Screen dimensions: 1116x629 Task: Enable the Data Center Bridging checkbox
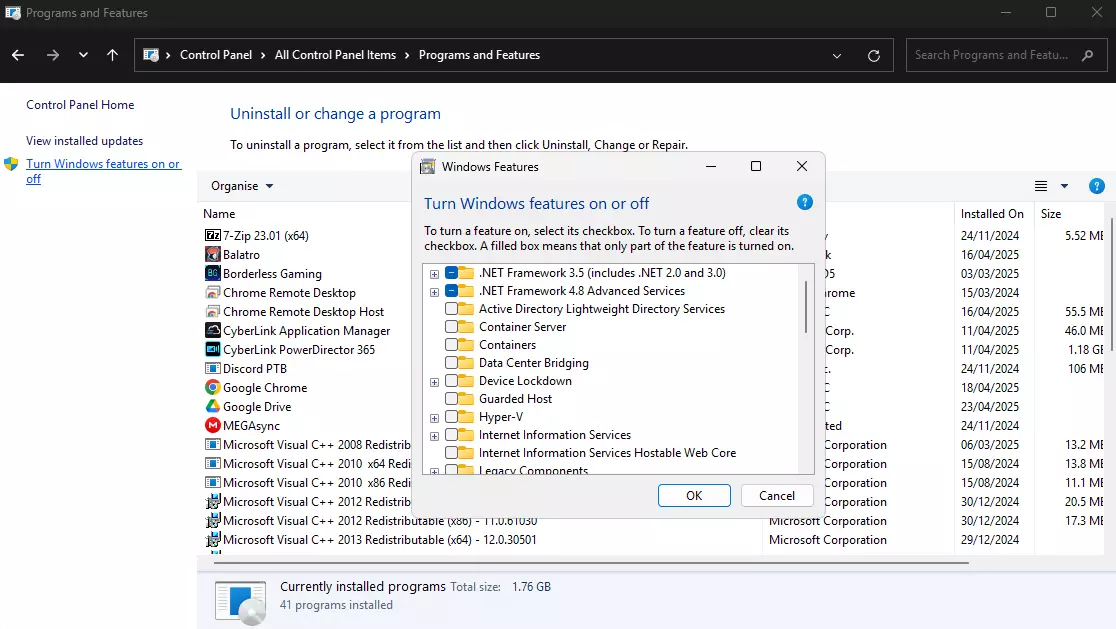451,363
